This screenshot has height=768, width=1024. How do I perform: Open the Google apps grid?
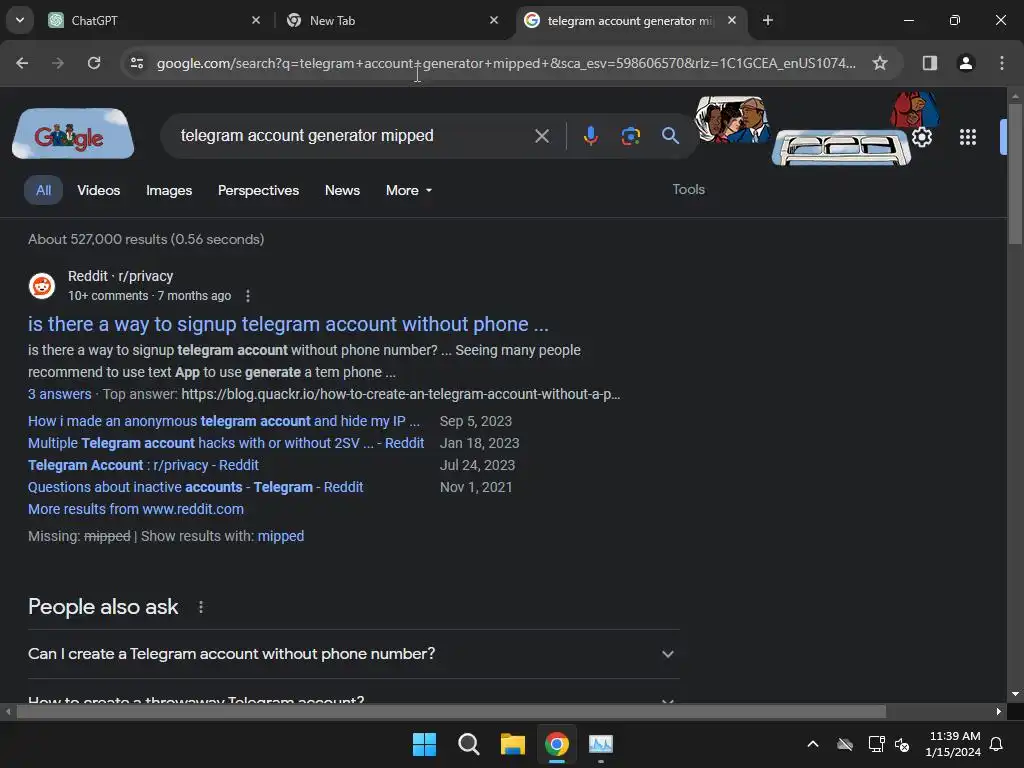pos(968,137)
